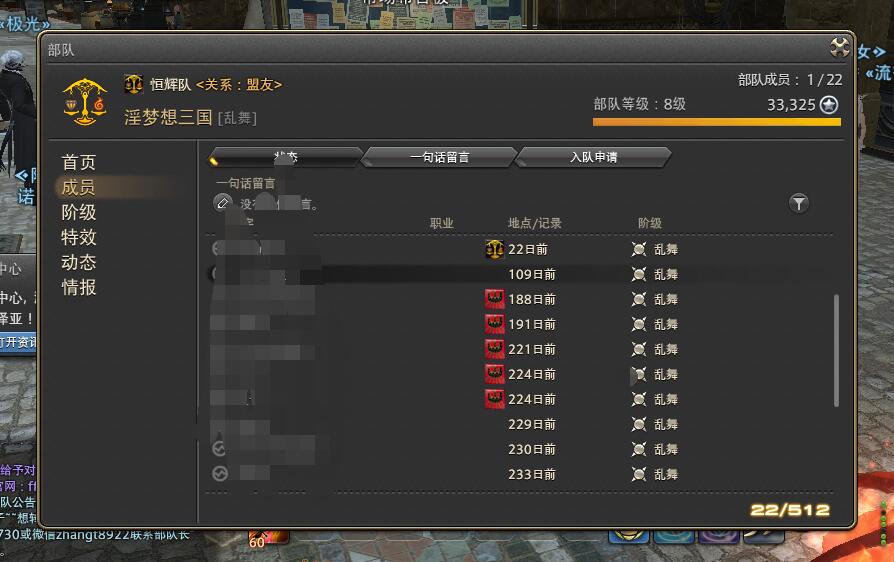
Task: Select the member row showing 229日前
Action: [x=519, y=424]
